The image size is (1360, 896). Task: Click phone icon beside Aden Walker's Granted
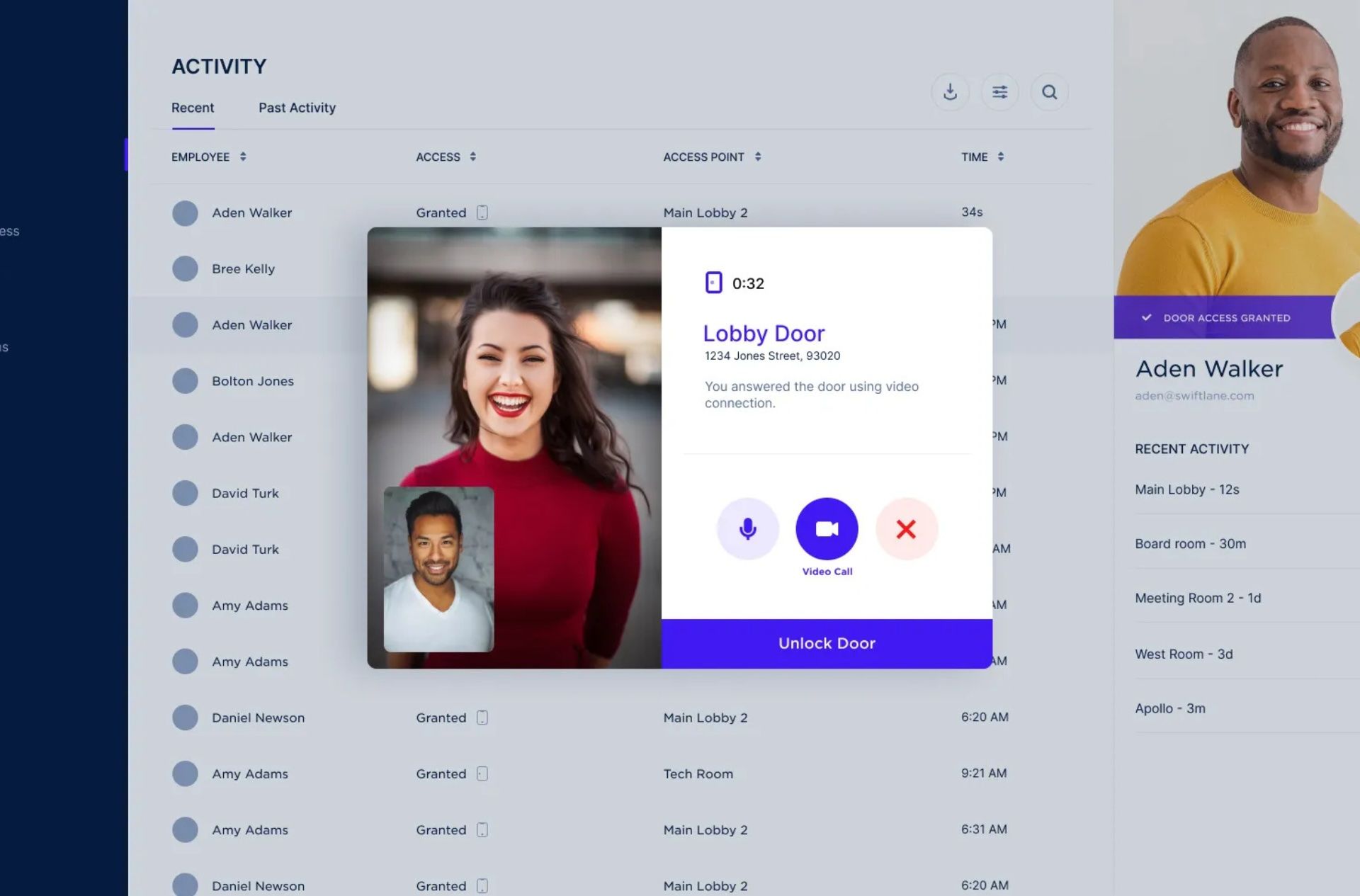[x=482, y=212]
